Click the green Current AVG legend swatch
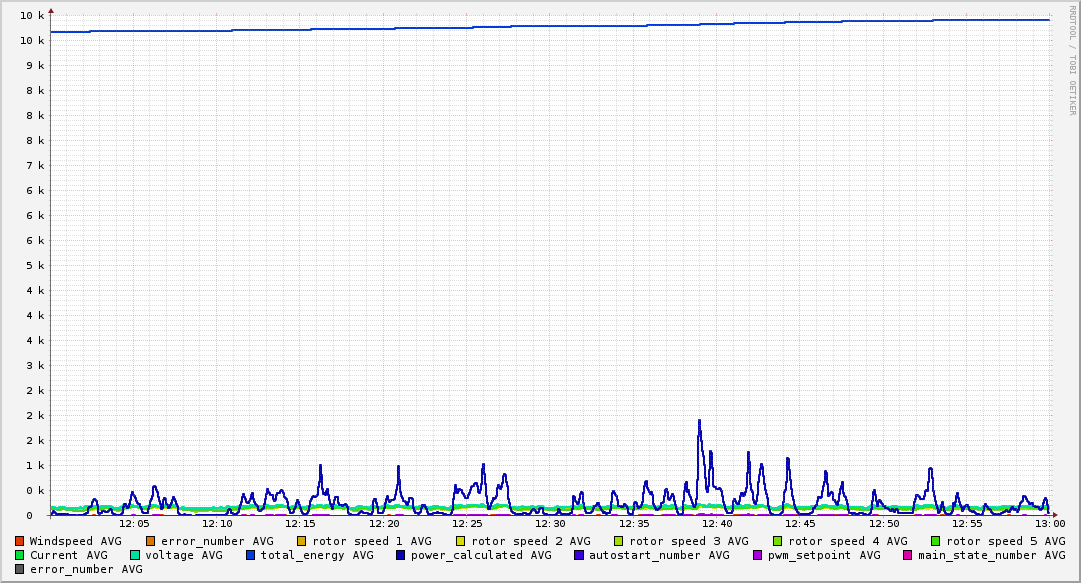 (x=20, y=555)
